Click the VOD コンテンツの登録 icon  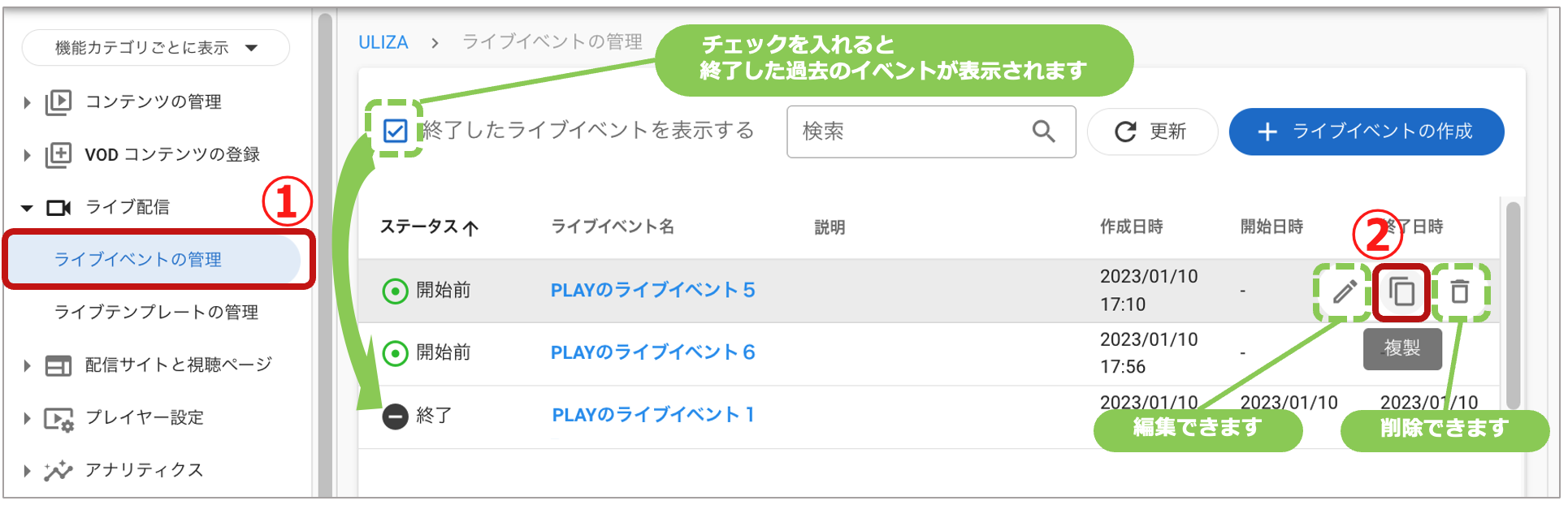coord(58,154)
